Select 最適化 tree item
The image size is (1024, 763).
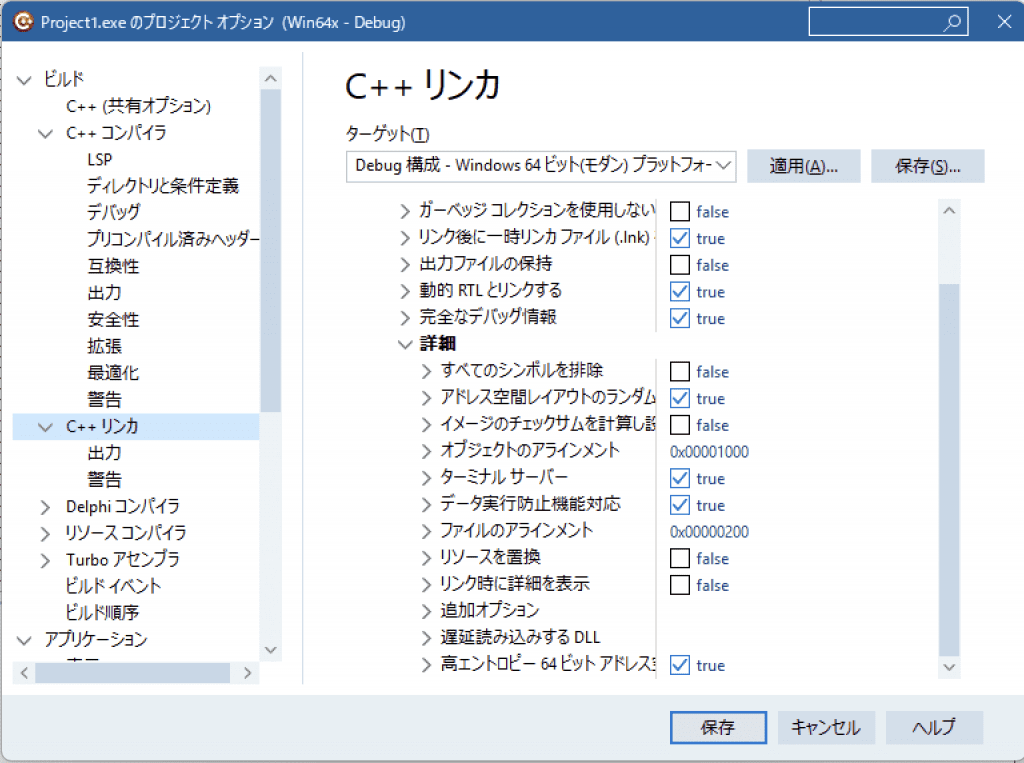click(113, 372)
